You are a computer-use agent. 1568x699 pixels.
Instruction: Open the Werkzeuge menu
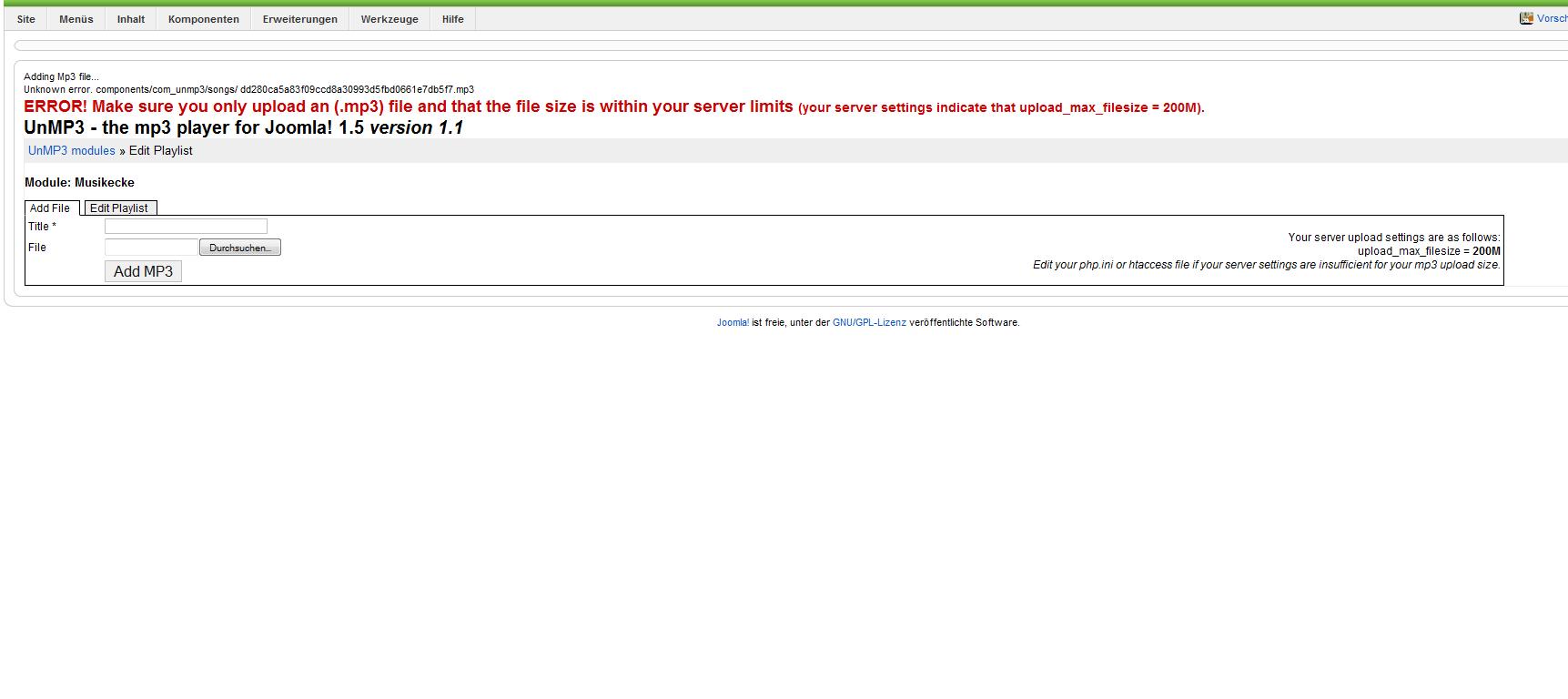(x=389, y=19)
